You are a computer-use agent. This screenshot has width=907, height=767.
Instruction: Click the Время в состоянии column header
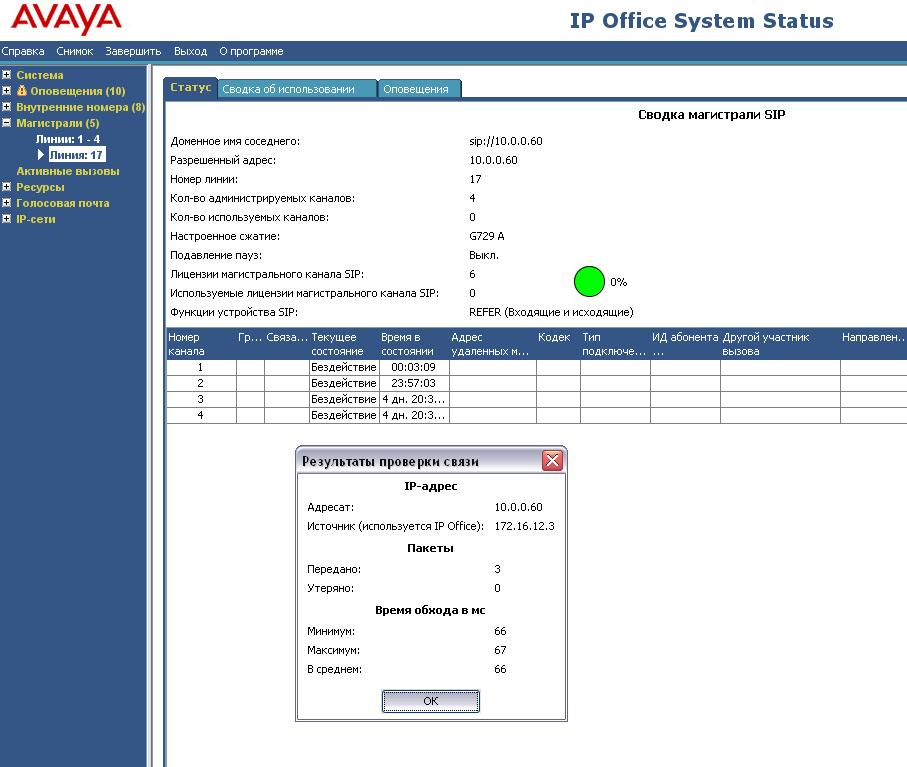(414, 344)
